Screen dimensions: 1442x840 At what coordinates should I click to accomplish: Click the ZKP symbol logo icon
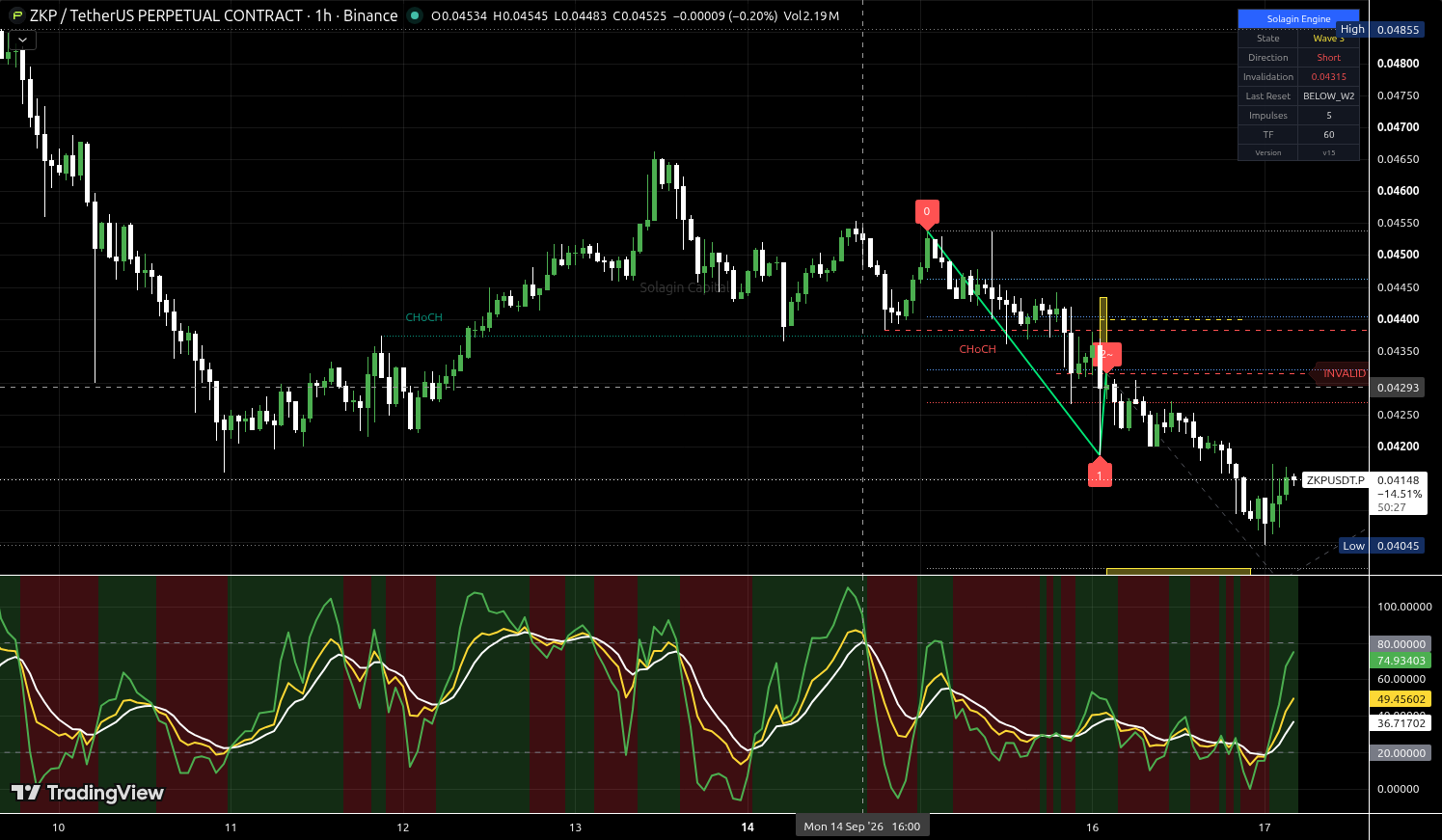point(16,15)
